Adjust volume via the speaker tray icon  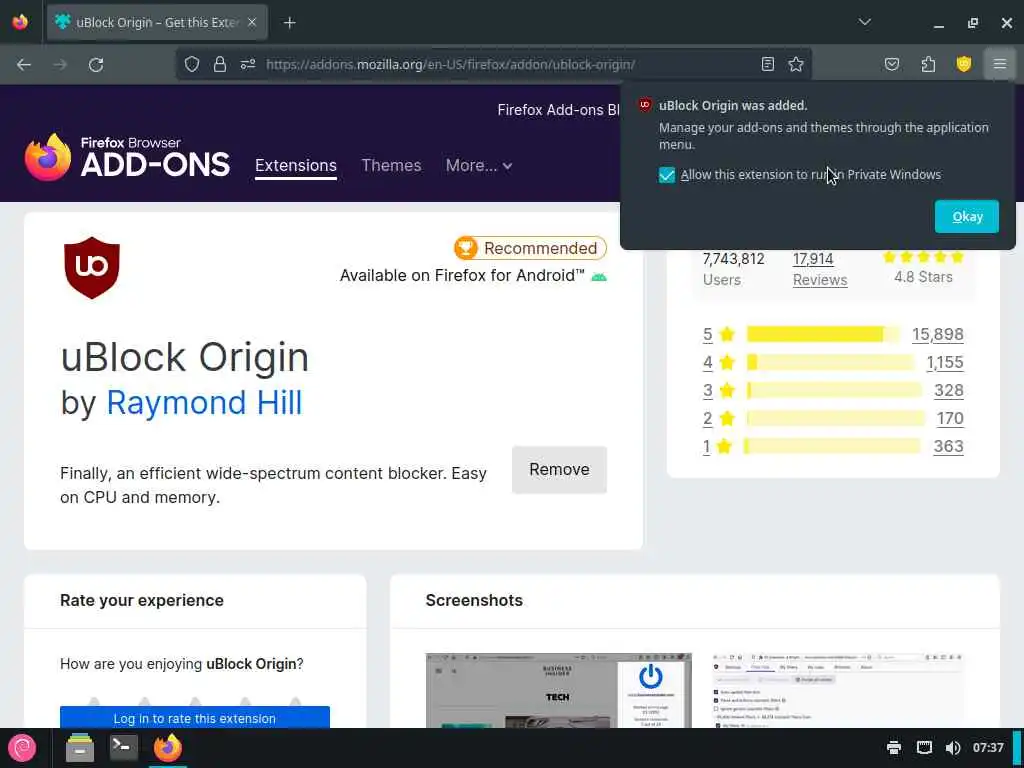[953, 748]
